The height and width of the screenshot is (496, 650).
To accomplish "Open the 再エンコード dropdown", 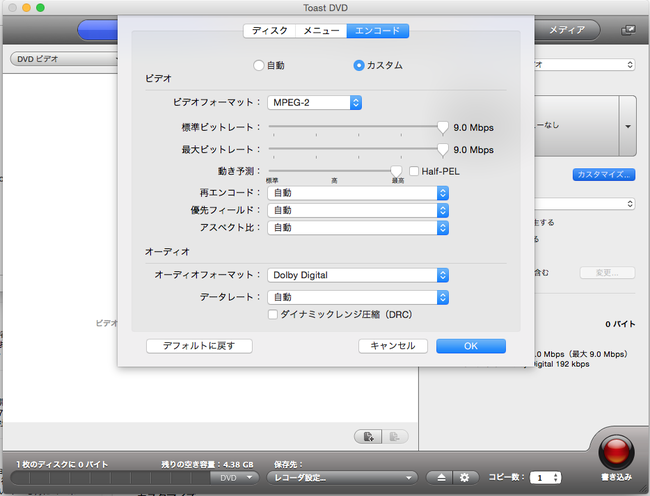I will tap(358, 193).
